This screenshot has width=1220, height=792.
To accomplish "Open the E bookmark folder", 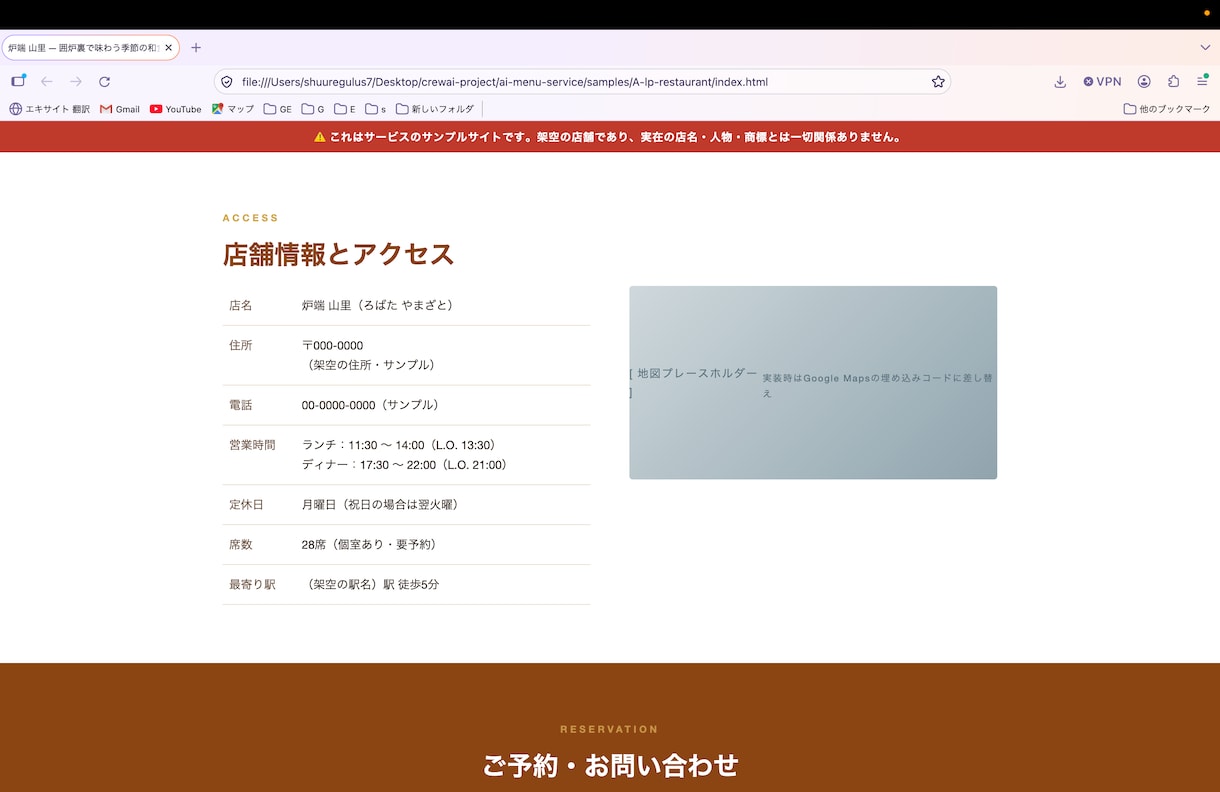I will coord(345,109).
